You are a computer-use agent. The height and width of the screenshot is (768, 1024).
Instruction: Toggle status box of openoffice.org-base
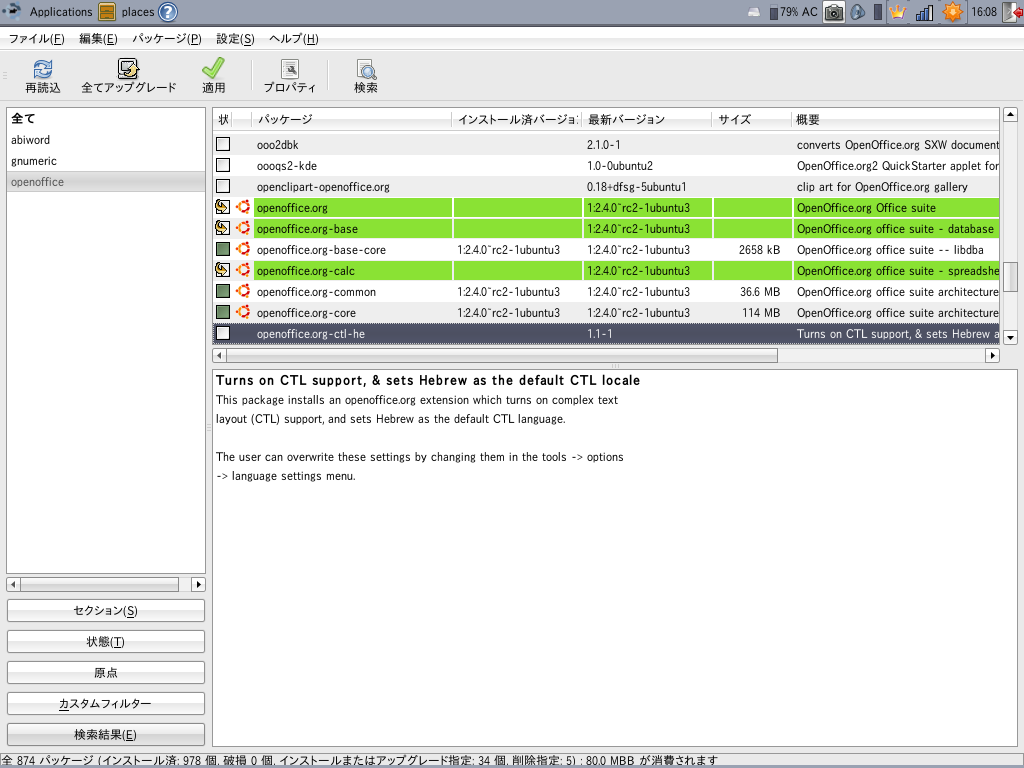pyautogui.click(x=223, y=229)
